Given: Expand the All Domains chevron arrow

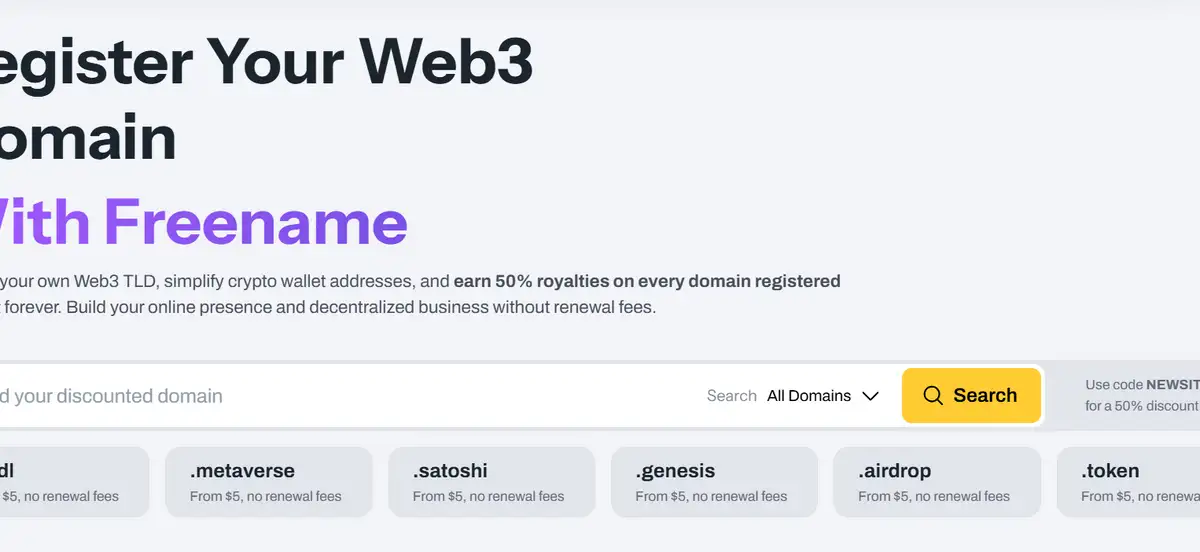Looking at the screenshot, I should [870, 396].
